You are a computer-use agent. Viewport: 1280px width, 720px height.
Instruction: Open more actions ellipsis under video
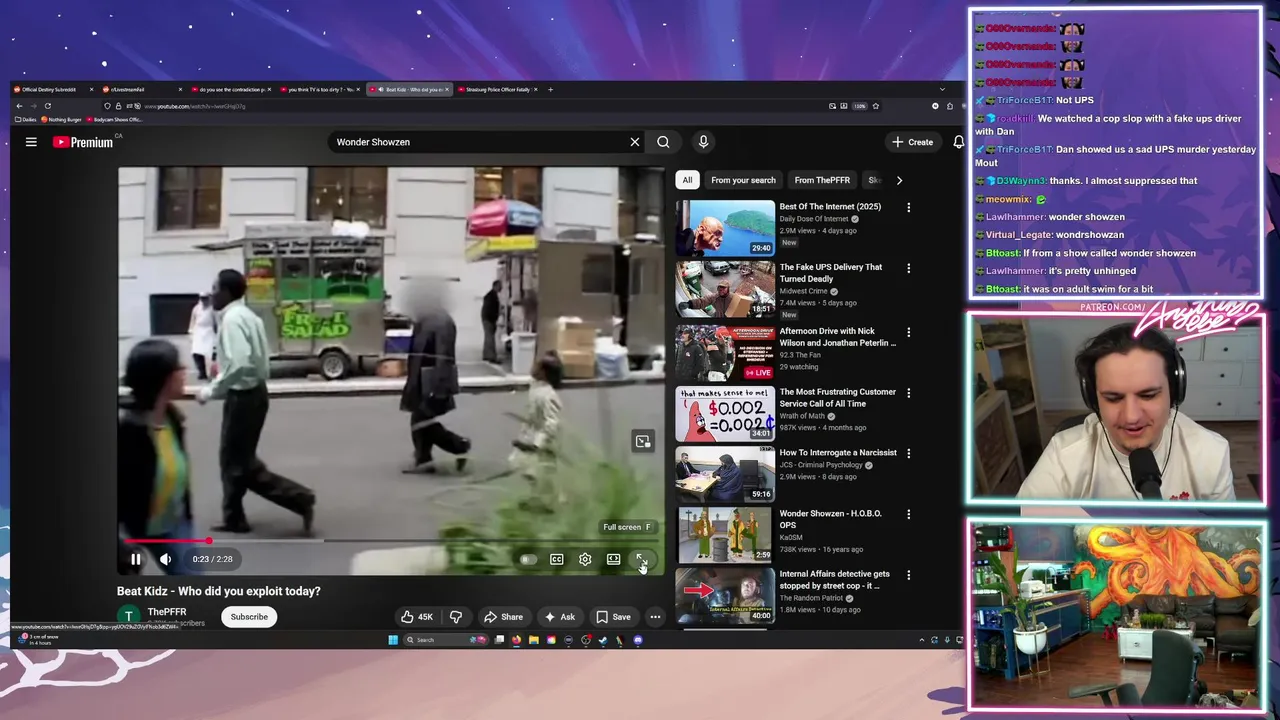coord(655,617)
